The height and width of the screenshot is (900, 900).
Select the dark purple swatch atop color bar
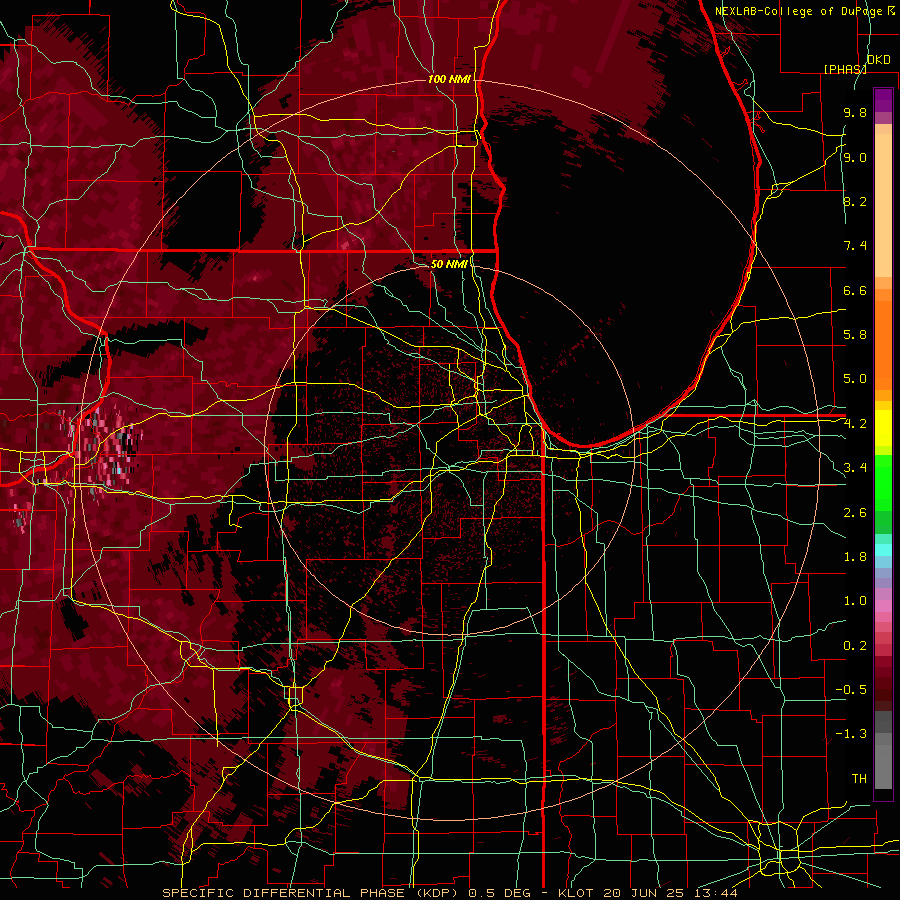coord(883,100)
